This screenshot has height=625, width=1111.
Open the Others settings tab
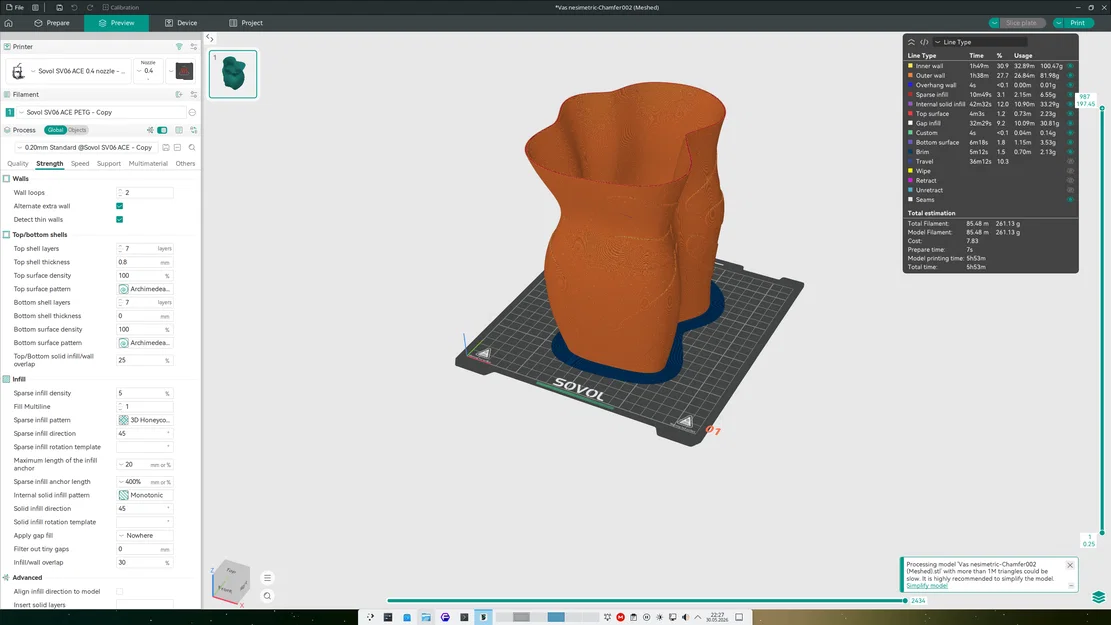pos(185,164)
